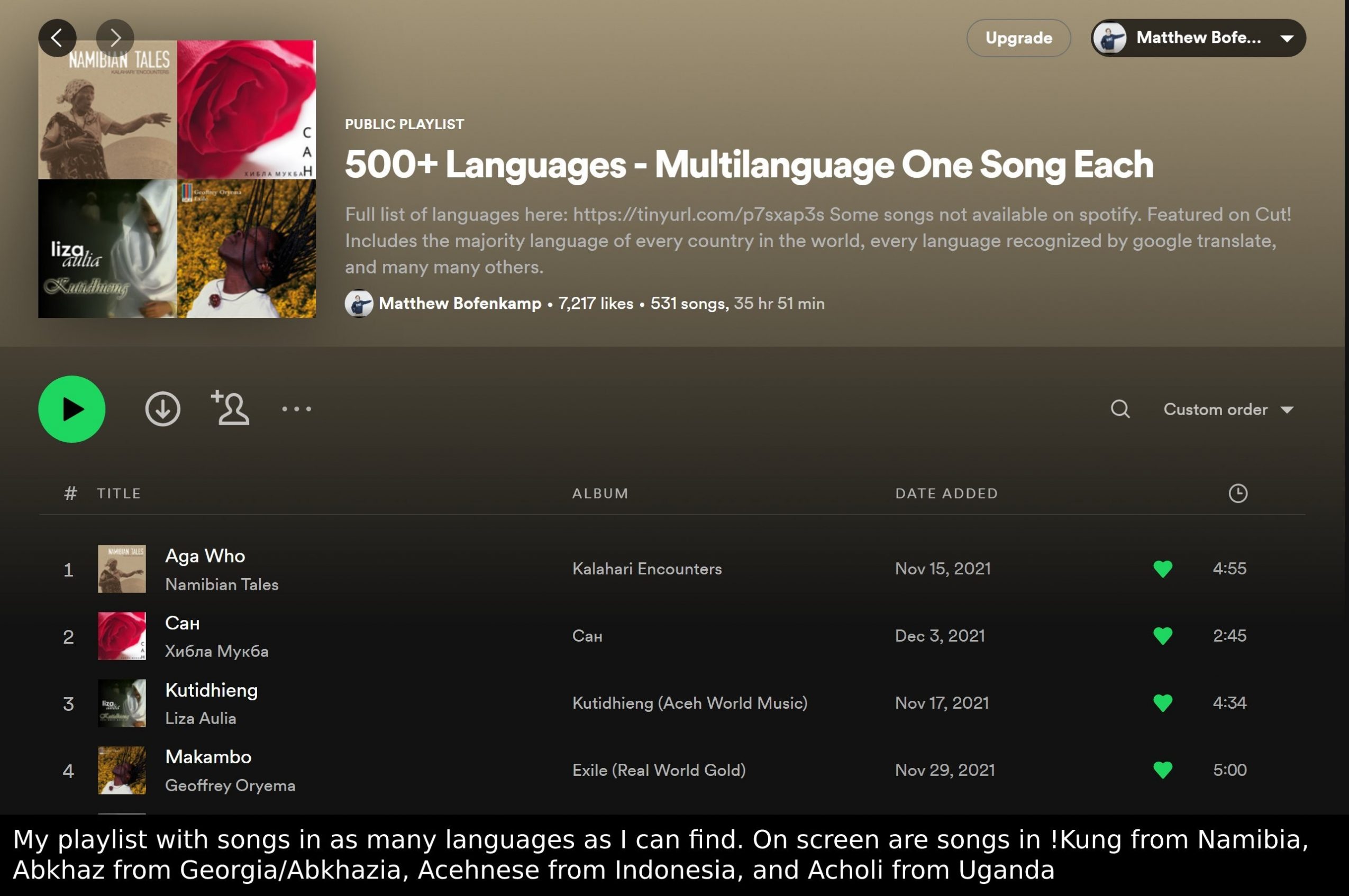Open the three-dot more options menu
Viewport: 1349px width, 896px height.
coord(297,409)
